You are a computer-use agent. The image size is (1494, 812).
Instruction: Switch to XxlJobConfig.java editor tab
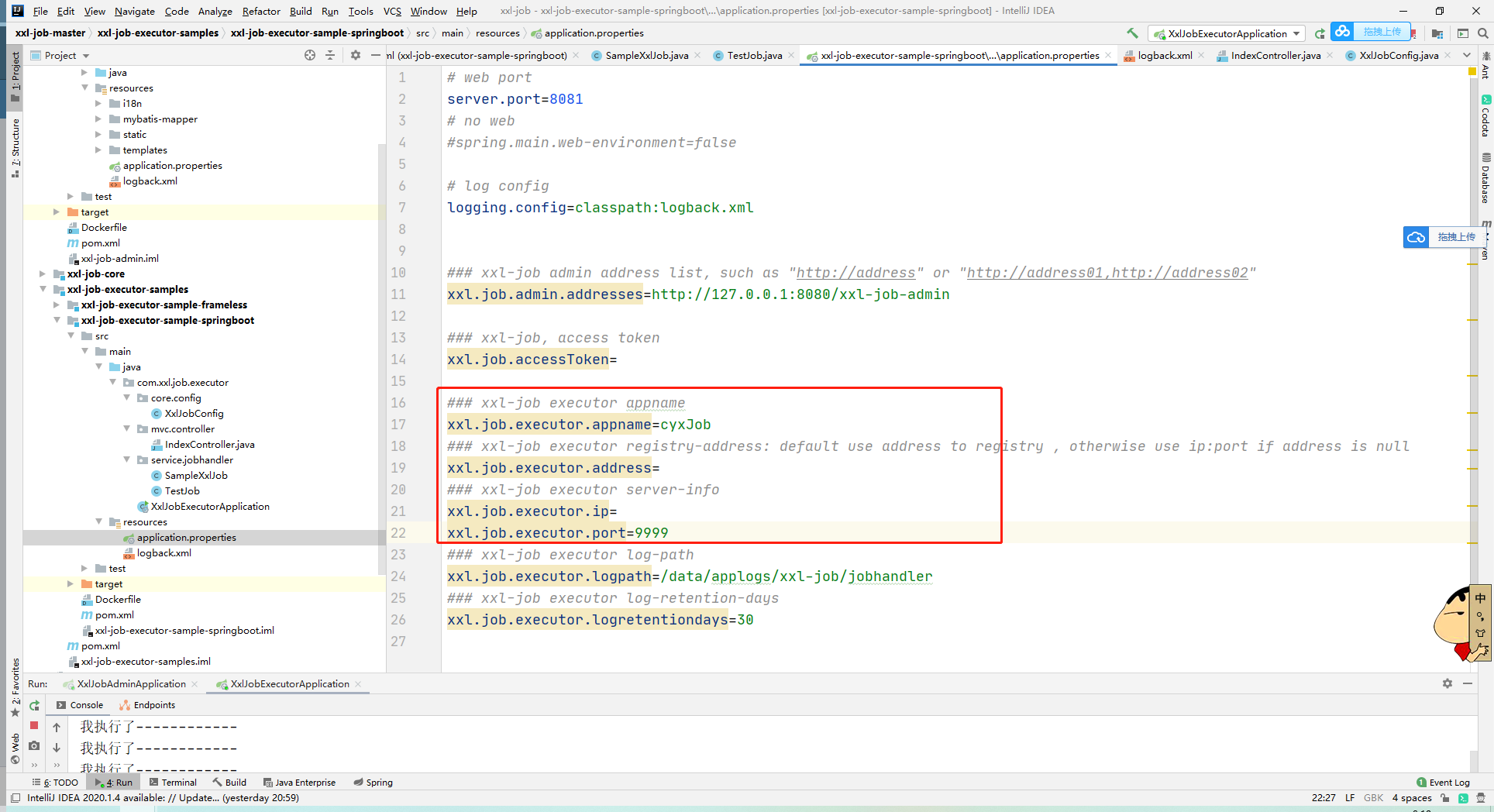tap(1398, 55)
